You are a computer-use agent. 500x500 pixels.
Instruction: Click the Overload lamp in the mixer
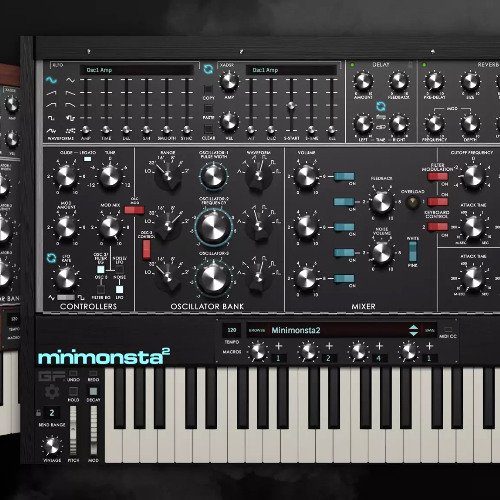[412, 202]
